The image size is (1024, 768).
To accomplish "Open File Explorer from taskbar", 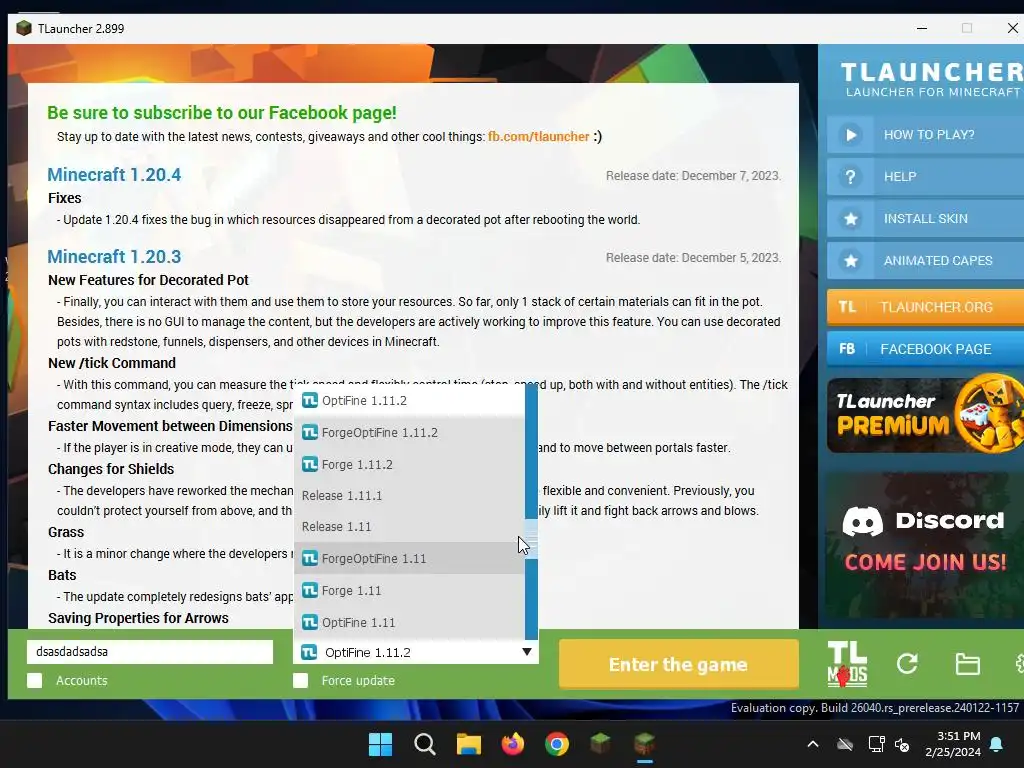I will point(469,744).
